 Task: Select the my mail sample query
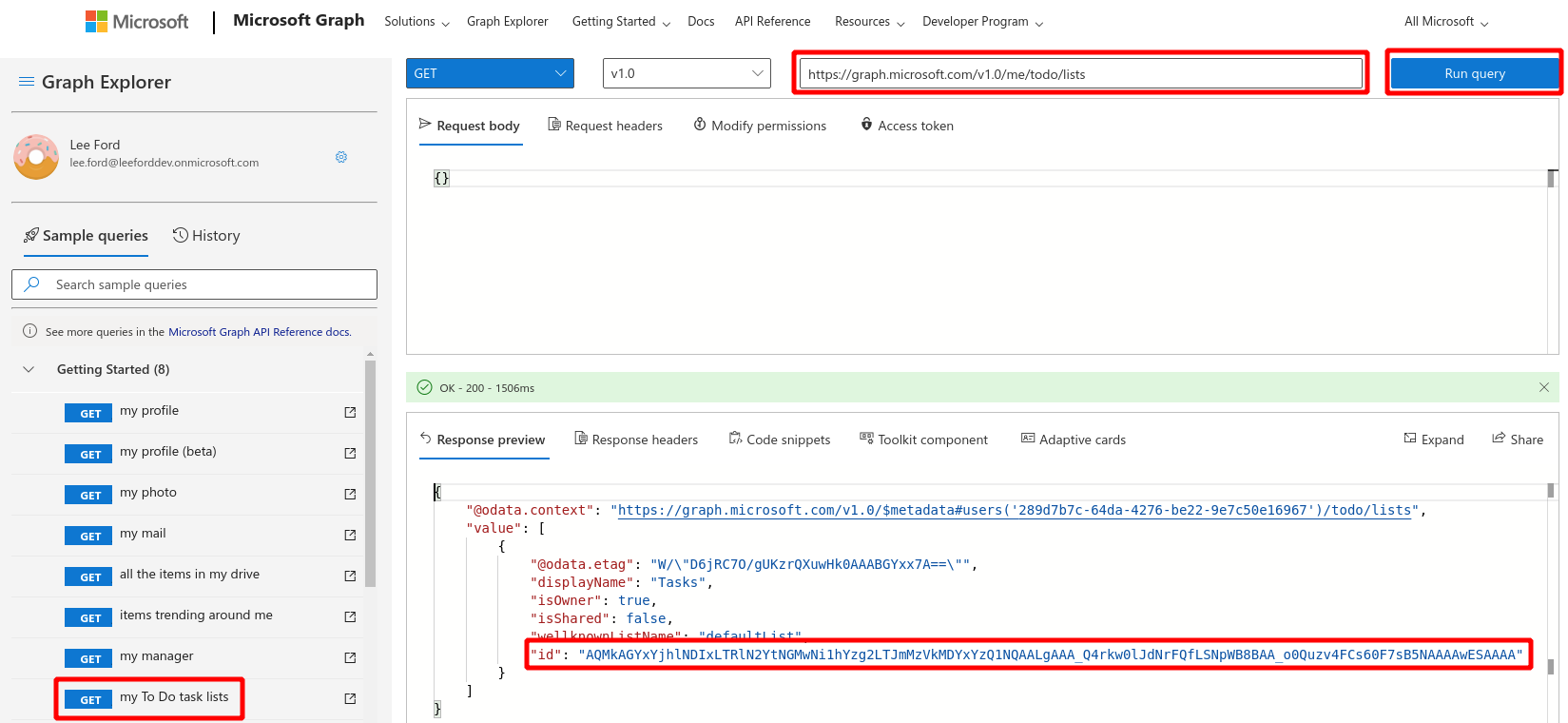(x=143, y=534)
